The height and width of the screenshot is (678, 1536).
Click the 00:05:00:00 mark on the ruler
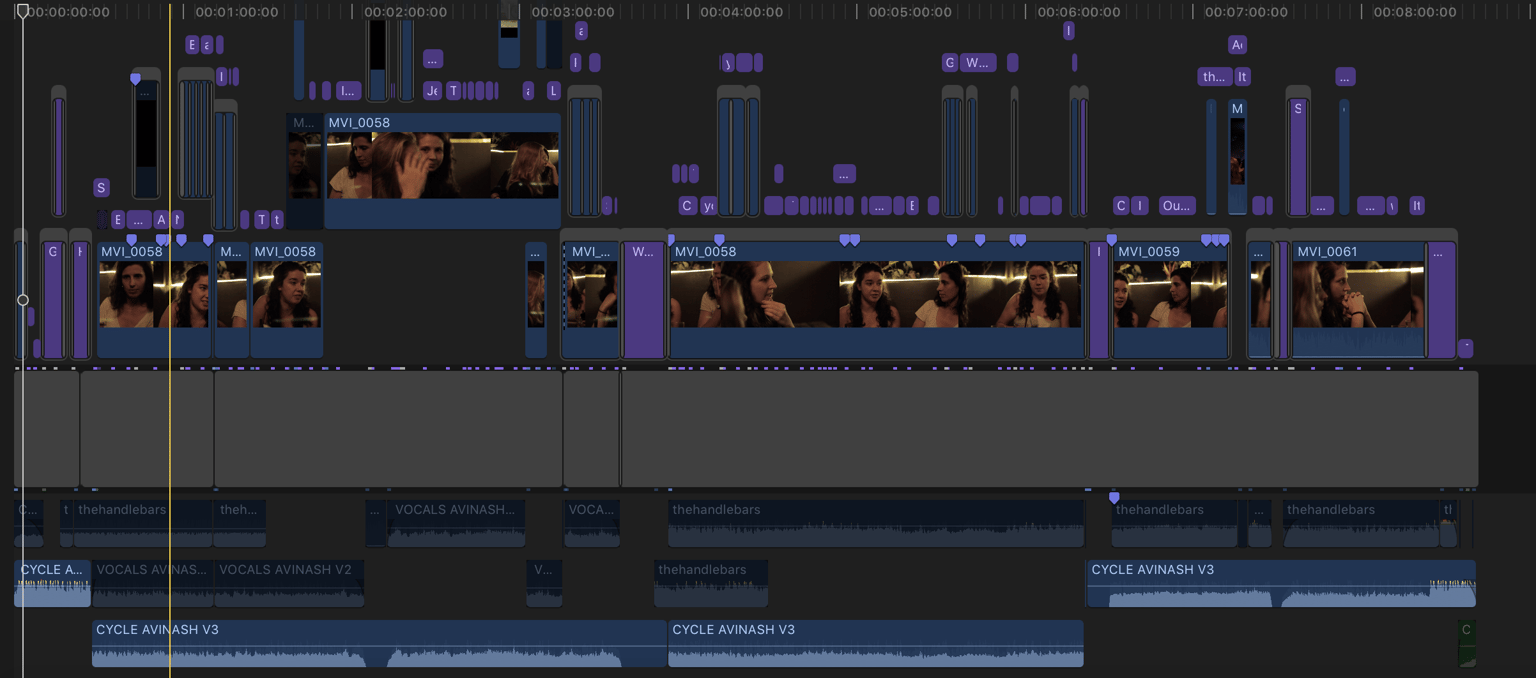click(x=910, y=12)
